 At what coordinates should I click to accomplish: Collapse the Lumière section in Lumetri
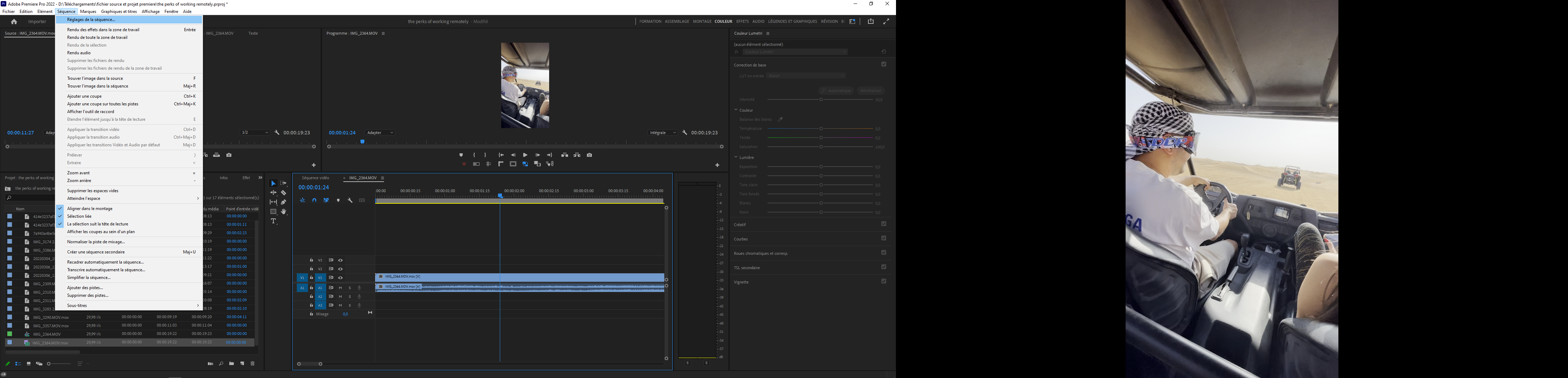pos(736,157)
